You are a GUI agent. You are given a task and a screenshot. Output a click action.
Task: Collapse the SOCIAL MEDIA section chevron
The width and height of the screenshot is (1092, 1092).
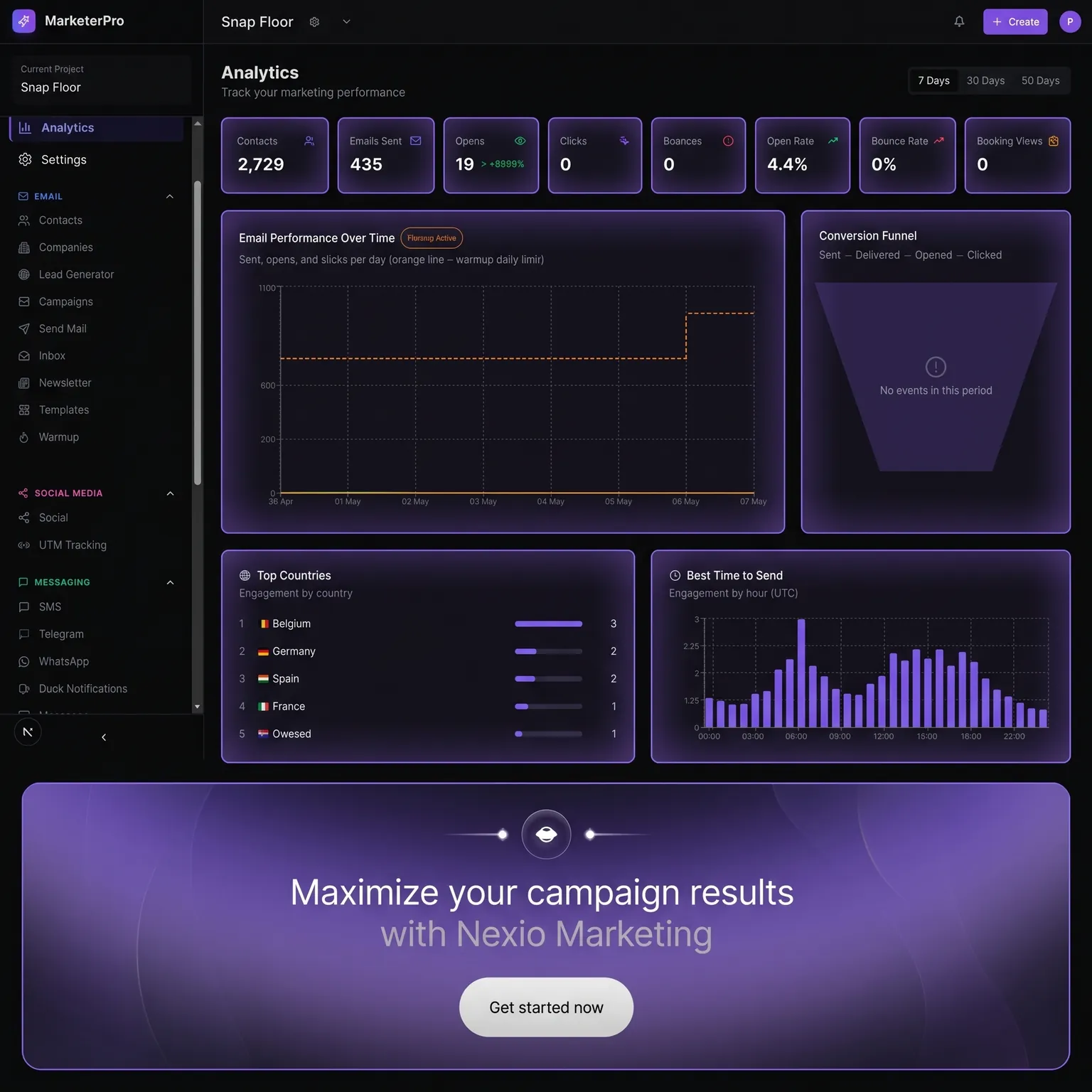coord(170,493)
